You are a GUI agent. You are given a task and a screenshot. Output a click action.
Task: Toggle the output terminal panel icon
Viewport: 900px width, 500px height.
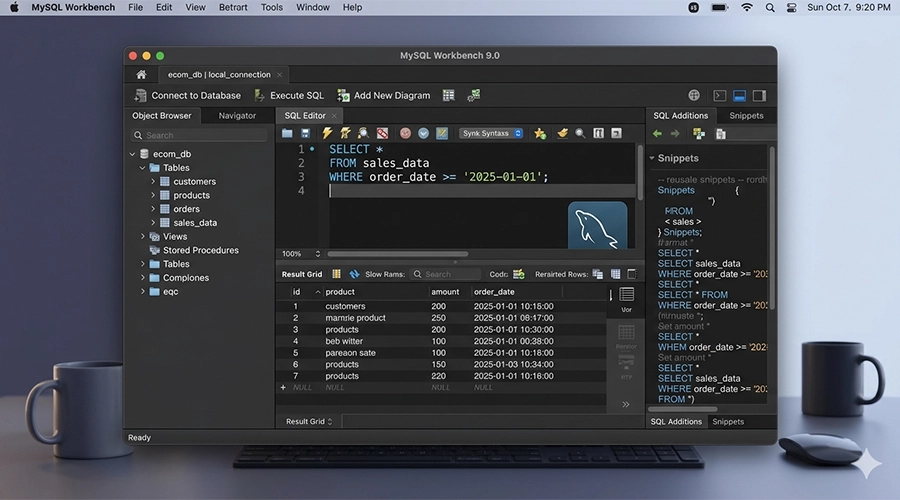tap(720, 96)
